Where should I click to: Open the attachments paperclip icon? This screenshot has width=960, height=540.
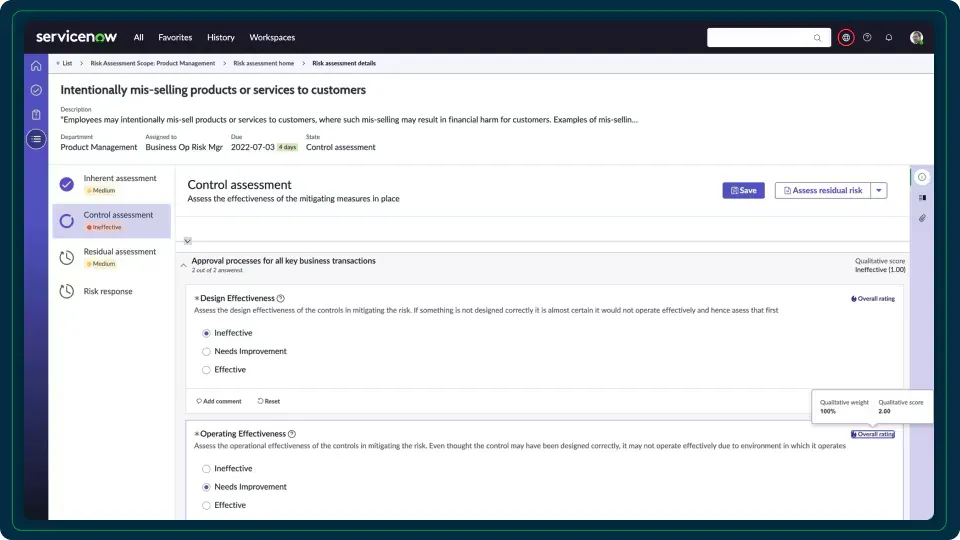point(922,218)
